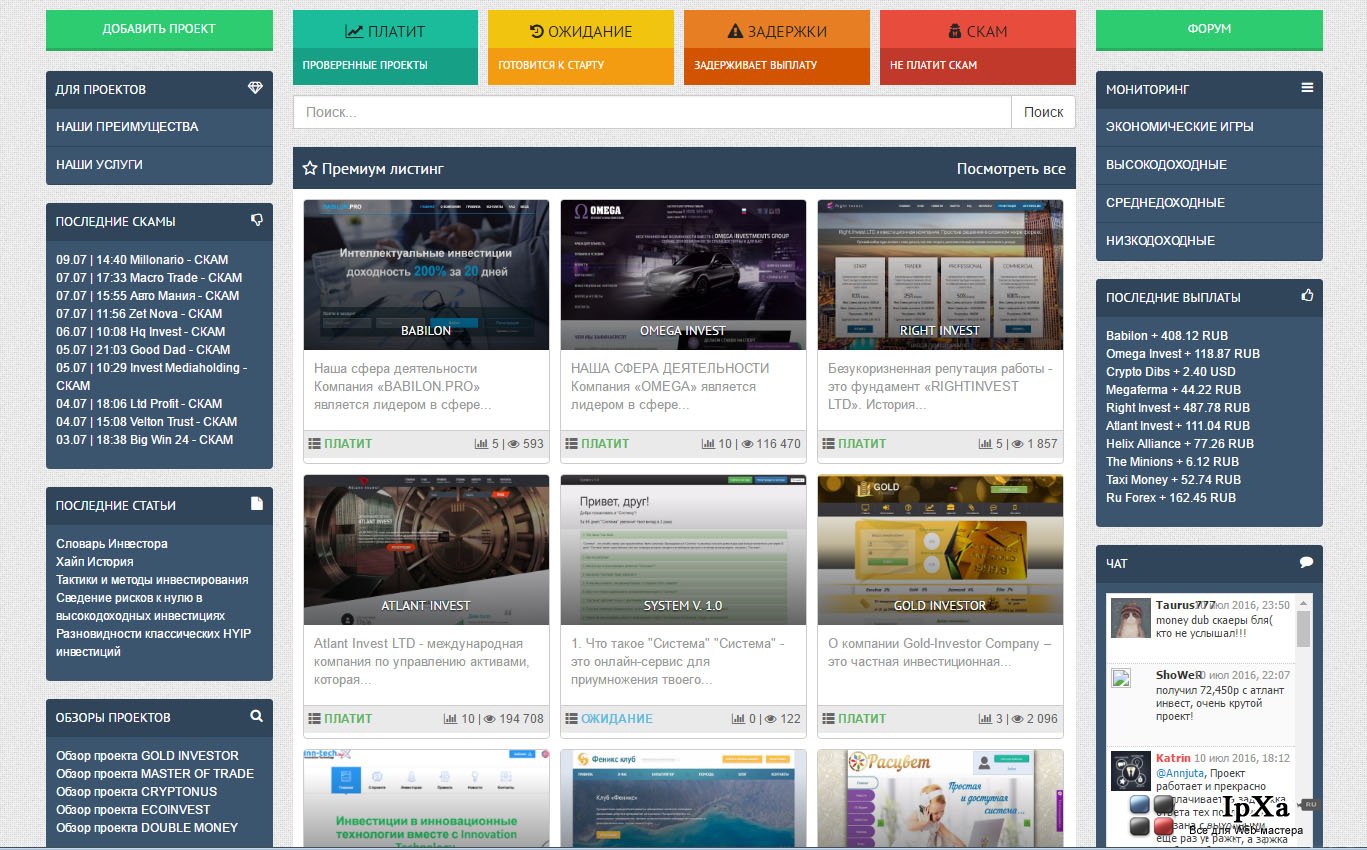Click the magnifier icon in Обзоры проектов header
1367x850 pixels.
pos(257,716)
